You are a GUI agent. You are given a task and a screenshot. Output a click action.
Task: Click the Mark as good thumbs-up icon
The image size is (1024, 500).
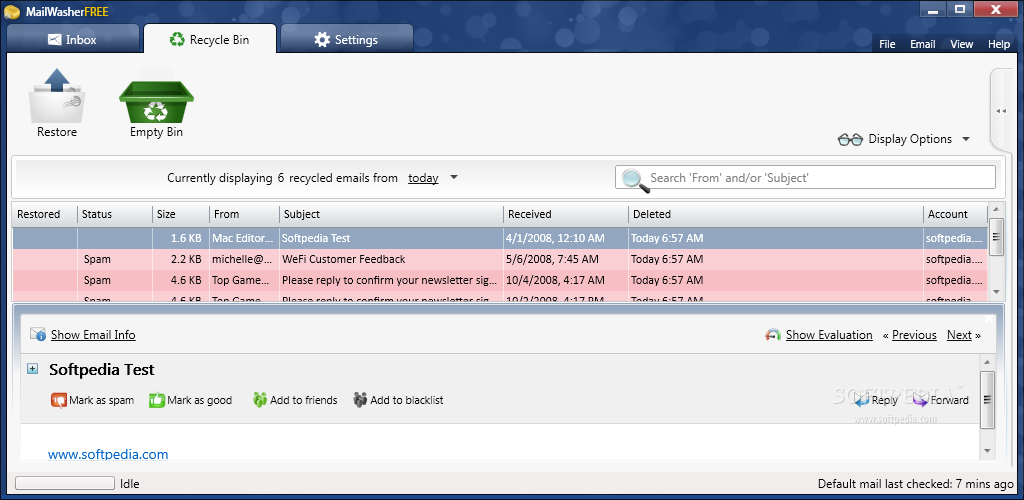point(157,399)
